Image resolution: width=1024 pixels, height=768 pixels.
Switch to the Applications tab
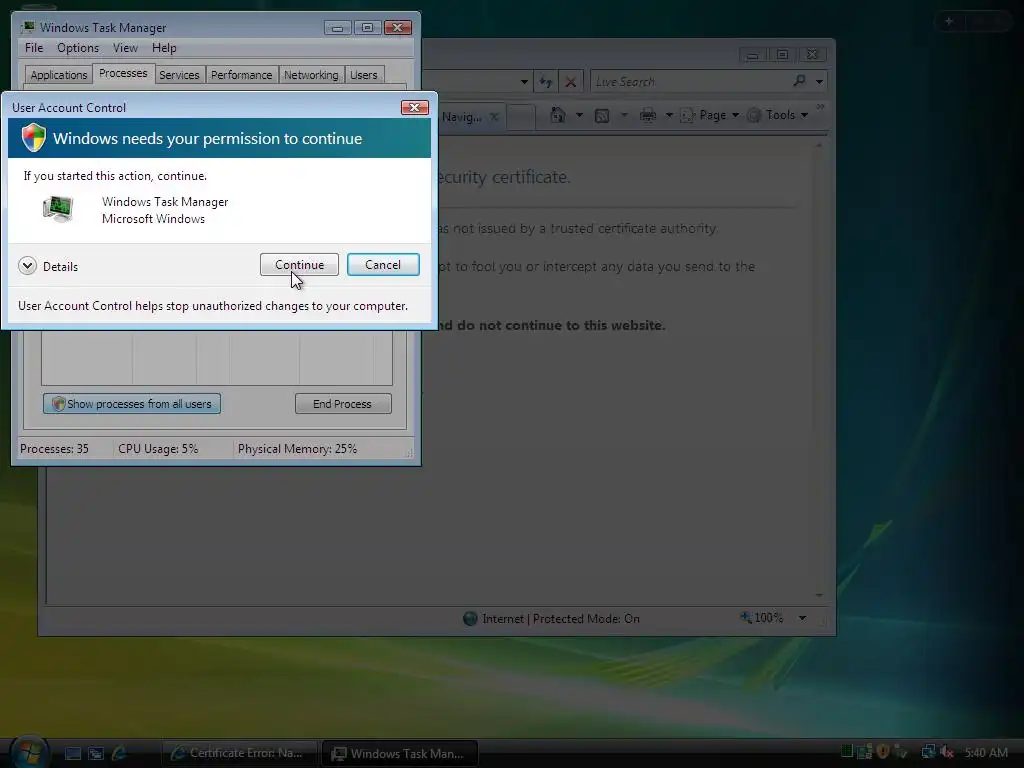coord(59,74)
